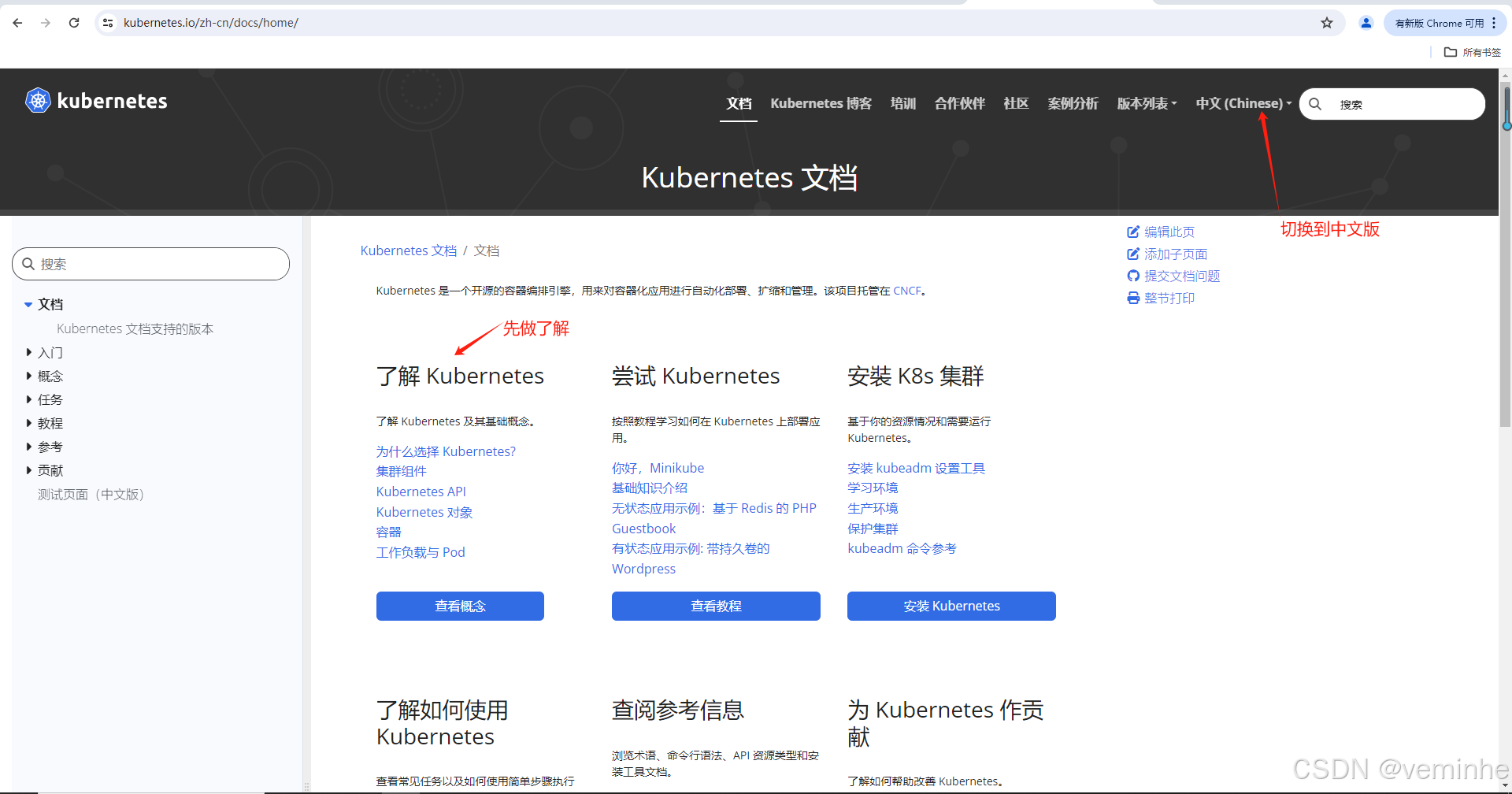Image resolution: width=1512 pixels, height=794 pixels.
Task: Open the 版本列表 dropdown menu
Action: click(1147, 103)
